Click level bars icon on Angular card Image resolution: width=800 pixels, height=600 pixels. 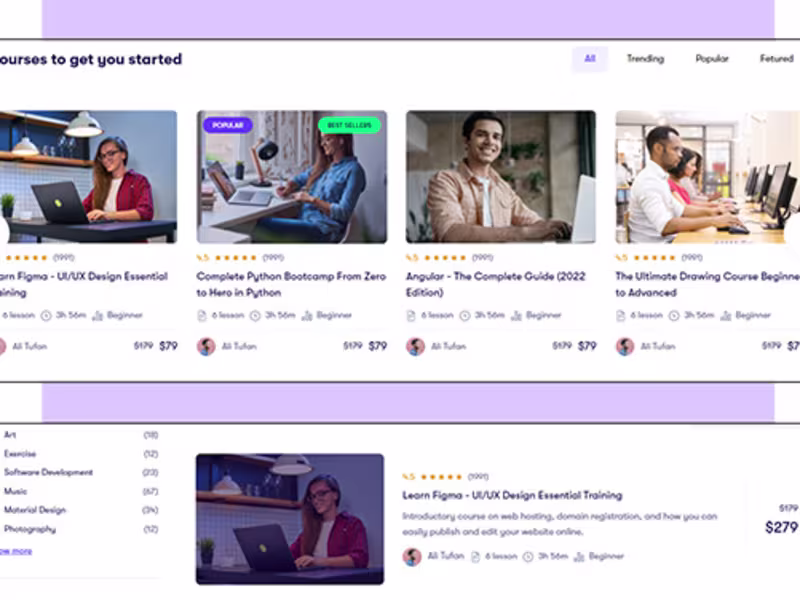[516, 316]
